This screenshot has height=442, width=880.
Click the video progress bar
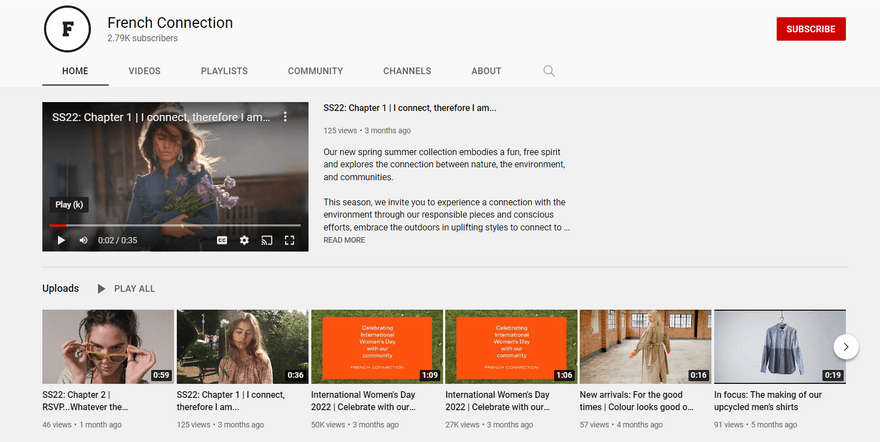point(175,225)
